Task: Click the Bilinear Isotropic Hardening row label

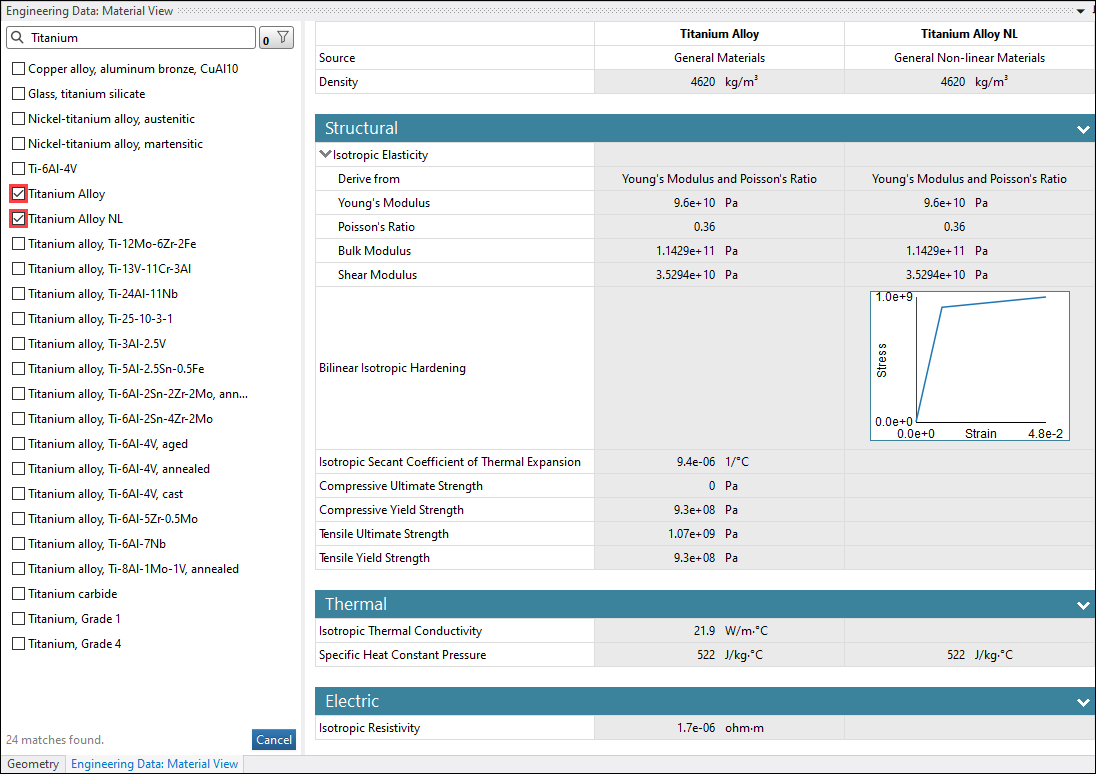Action: 392,368
